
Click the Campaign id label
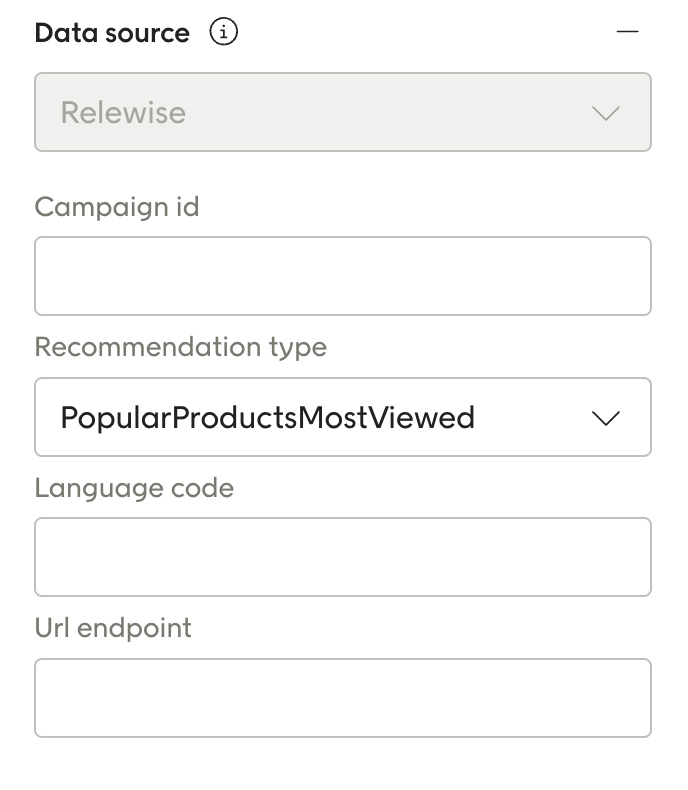coord(117,207)
